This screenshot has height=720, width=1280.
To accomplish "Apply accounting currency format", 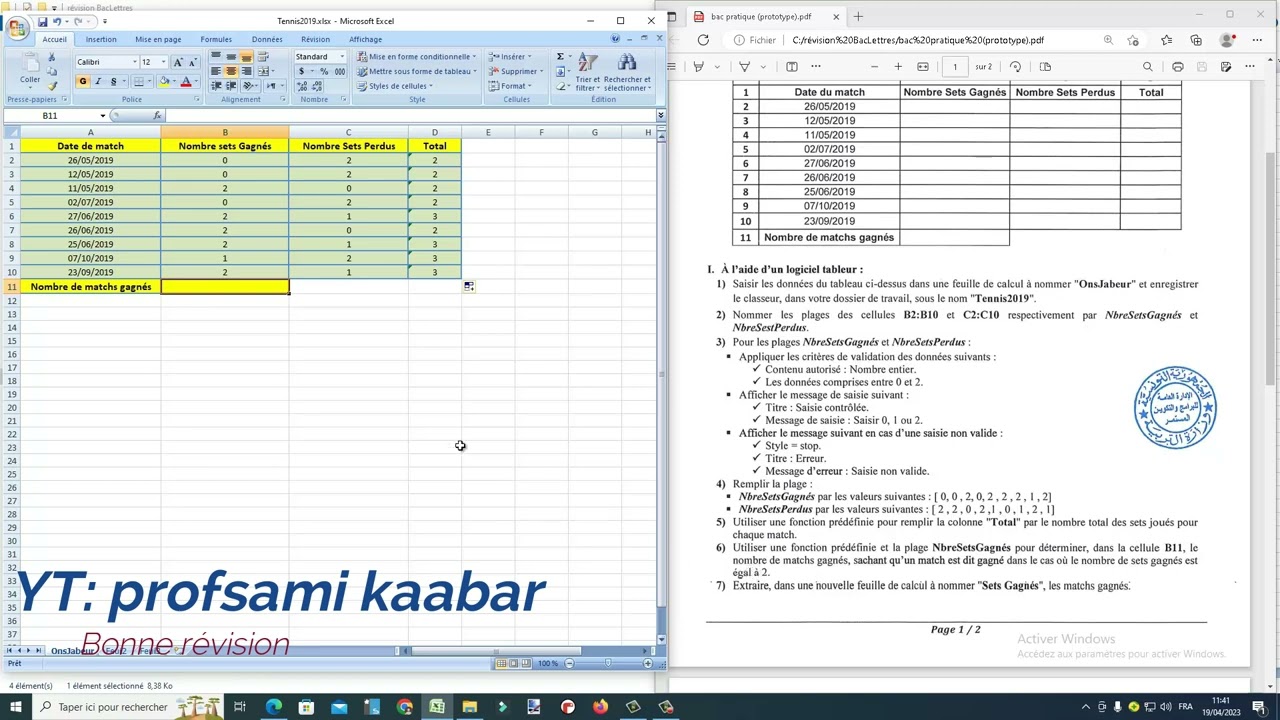I will click(x=302, y=72).
